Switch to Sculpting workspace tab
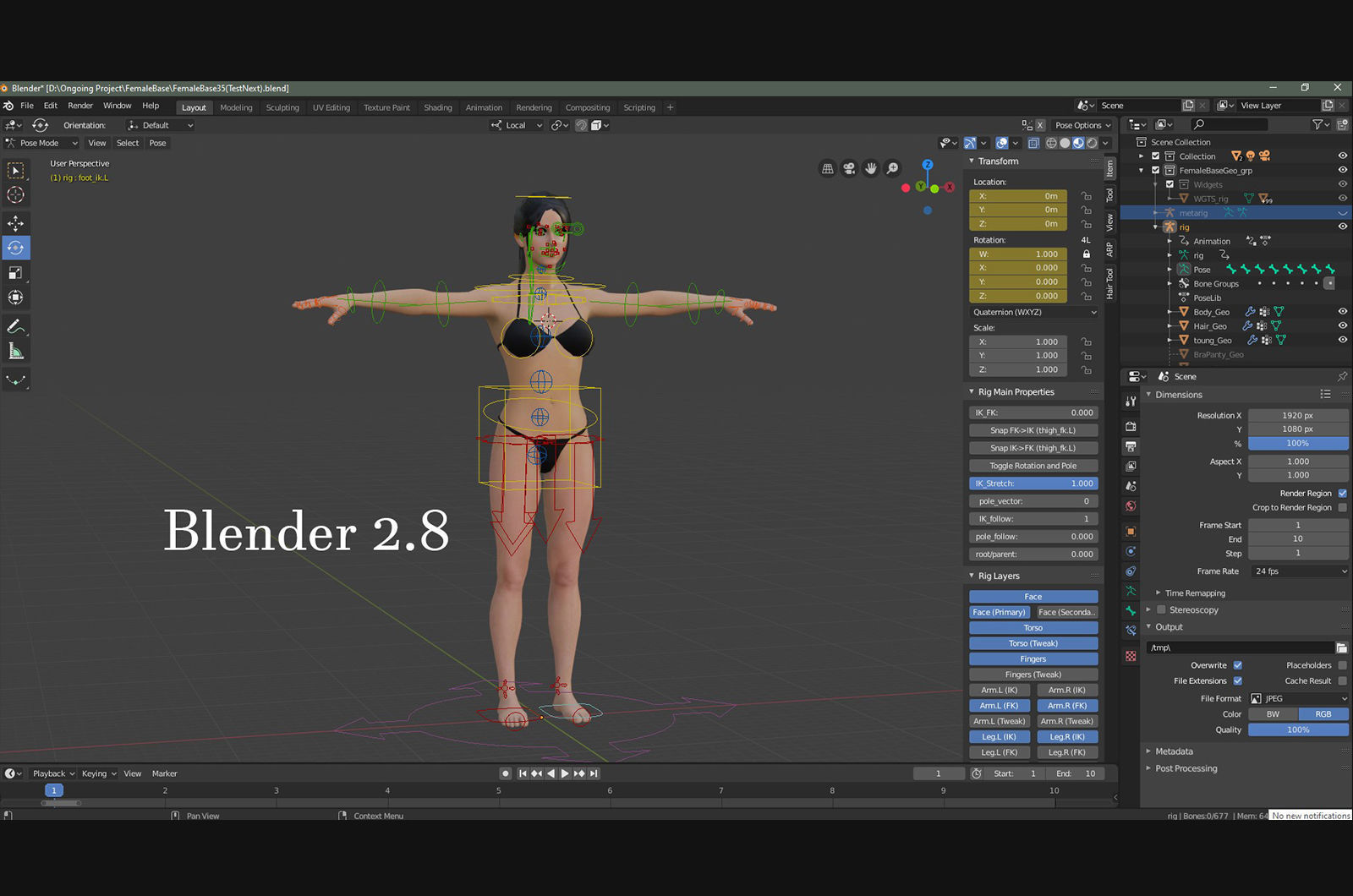Viewport: 1353px width, 896px height. coord(282,107)
